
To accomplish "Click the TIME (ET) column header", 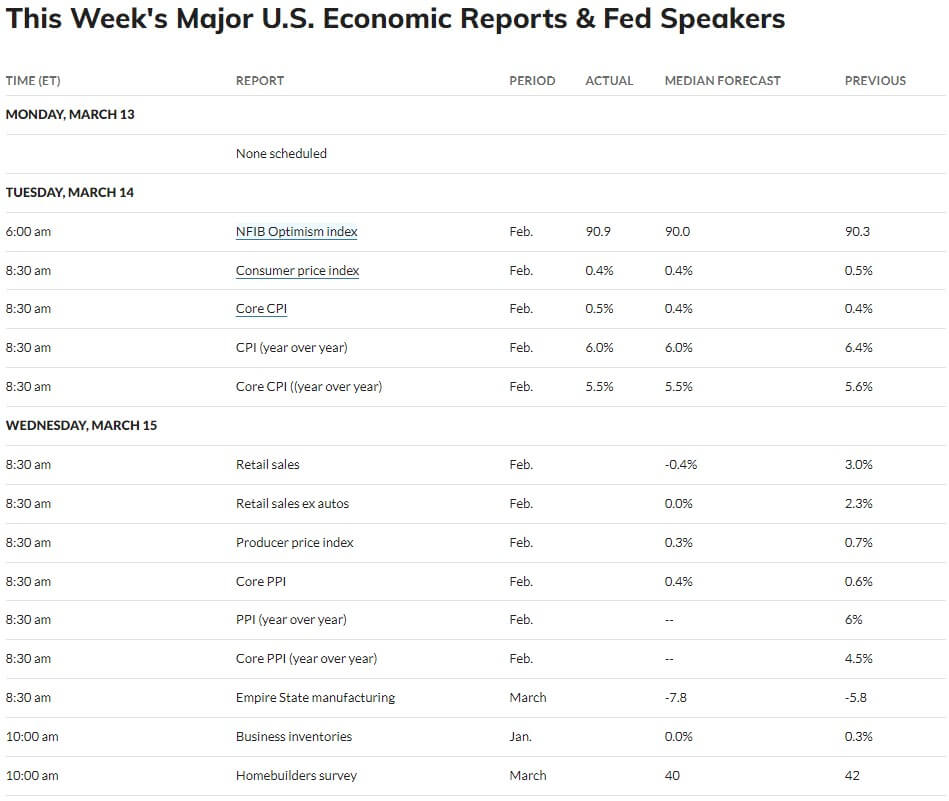I will tap(33, 81).
